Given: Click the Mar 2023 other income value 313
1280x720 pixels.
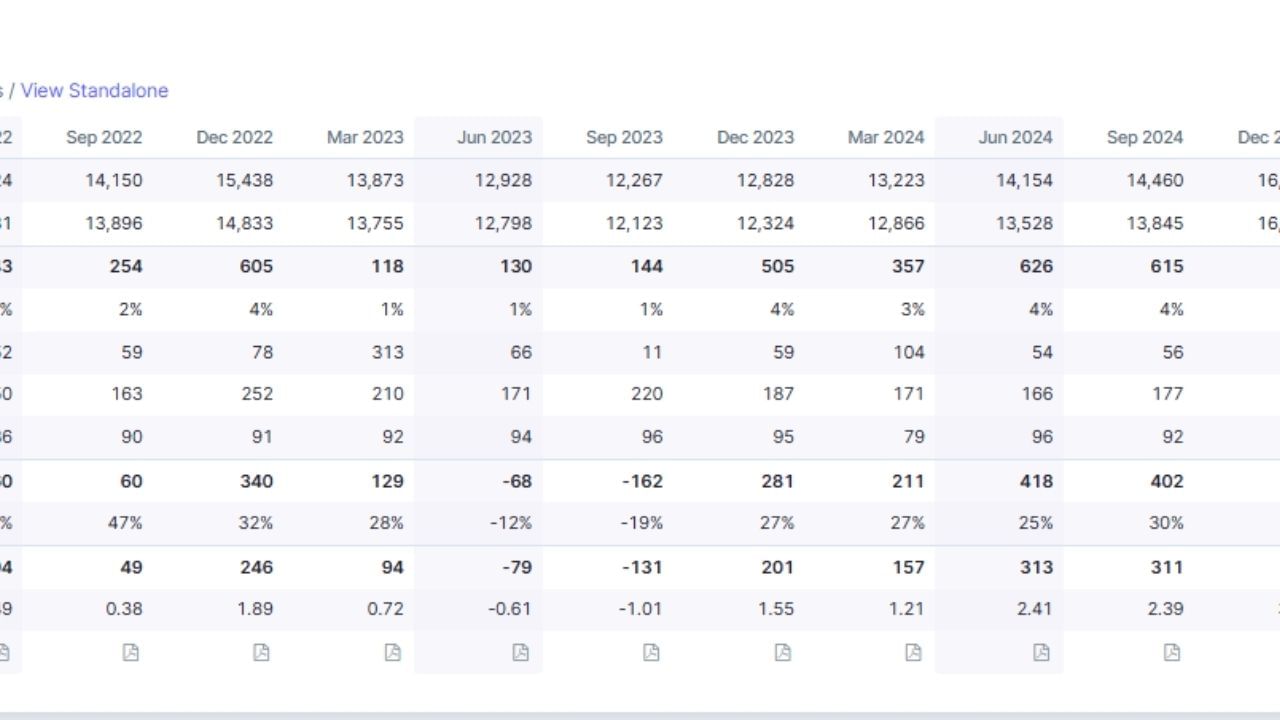Looking at the screenshot, I should pos(386,352).
